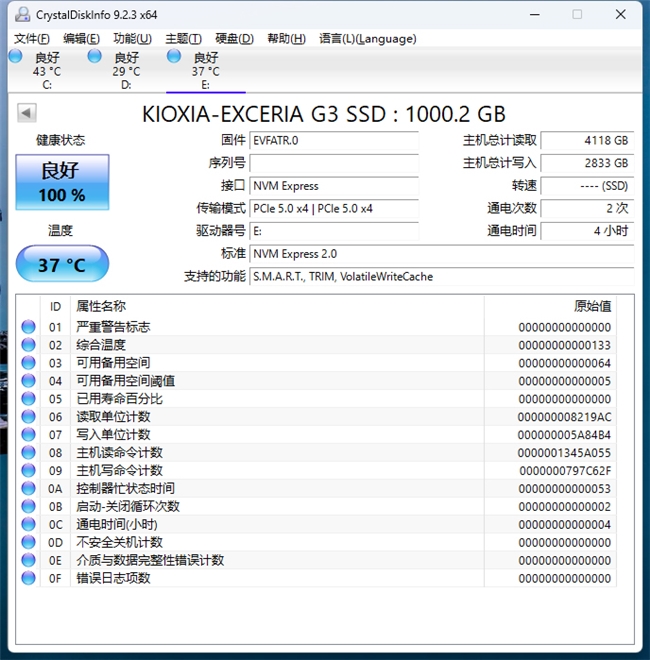
Task: Click the 健康状态 label
Action: [61, 140]
